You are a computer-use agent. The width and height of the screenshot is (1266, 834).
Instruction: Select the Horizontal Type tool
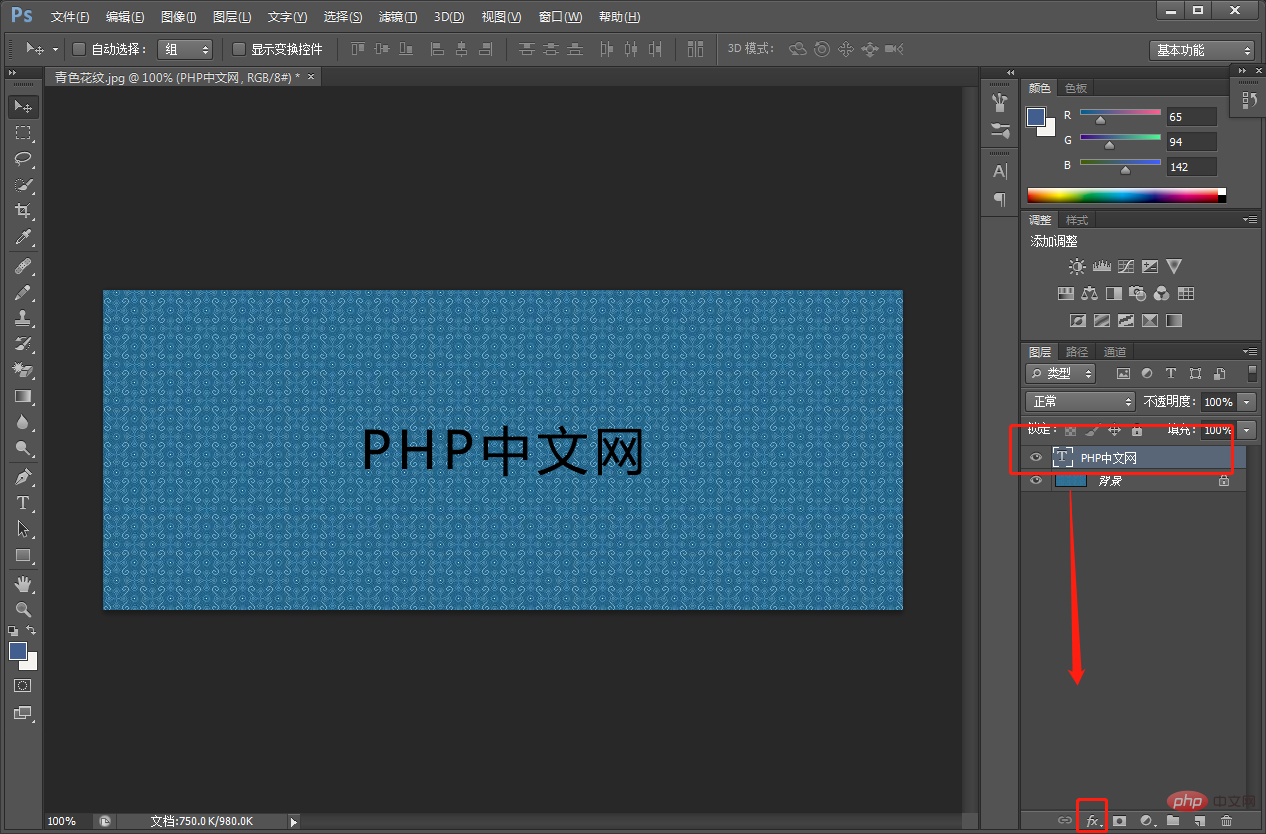[x=23, y=503]
